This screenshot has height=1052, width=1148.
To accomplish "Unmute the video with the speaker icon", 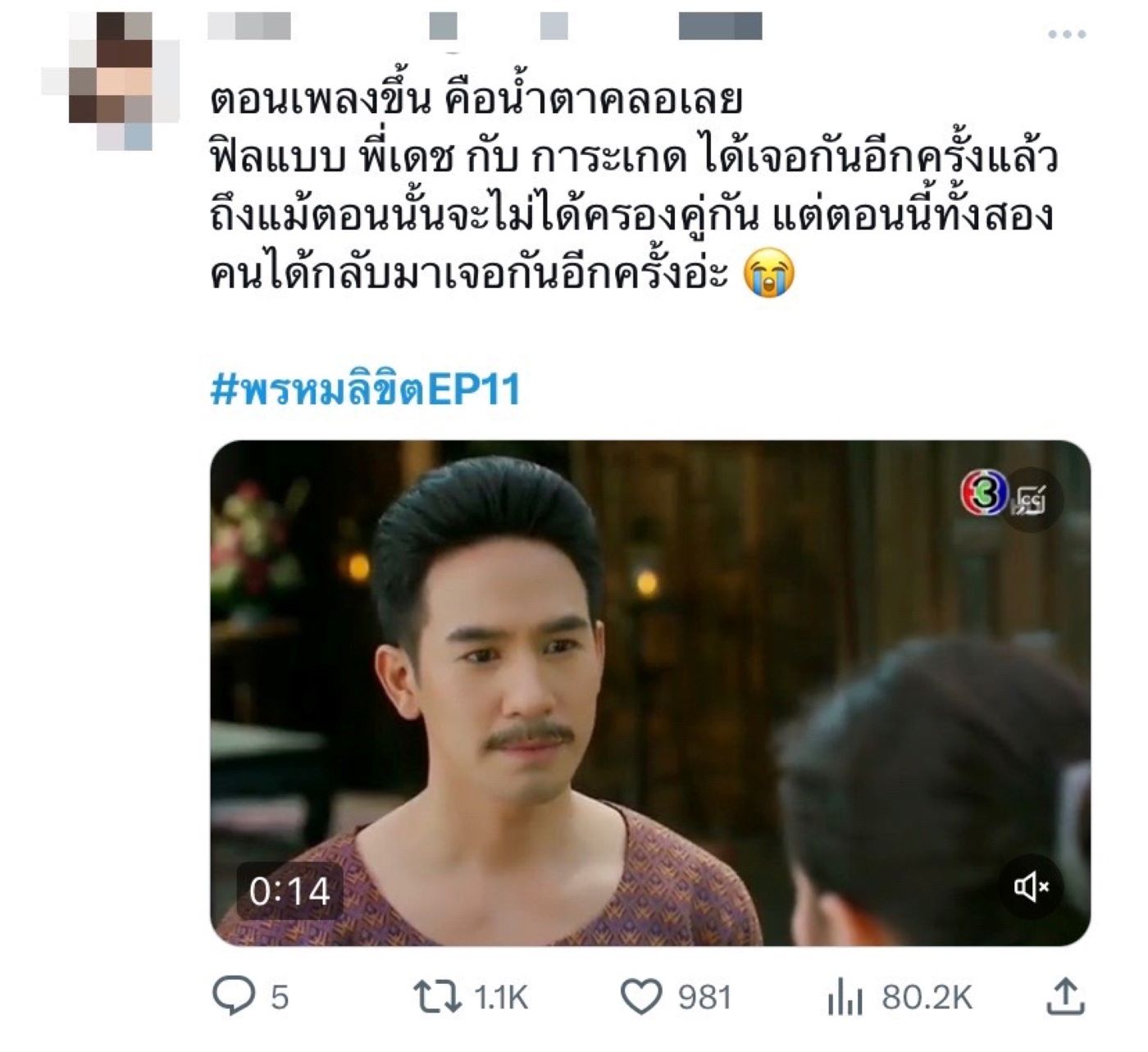I will pos(1032,886).
